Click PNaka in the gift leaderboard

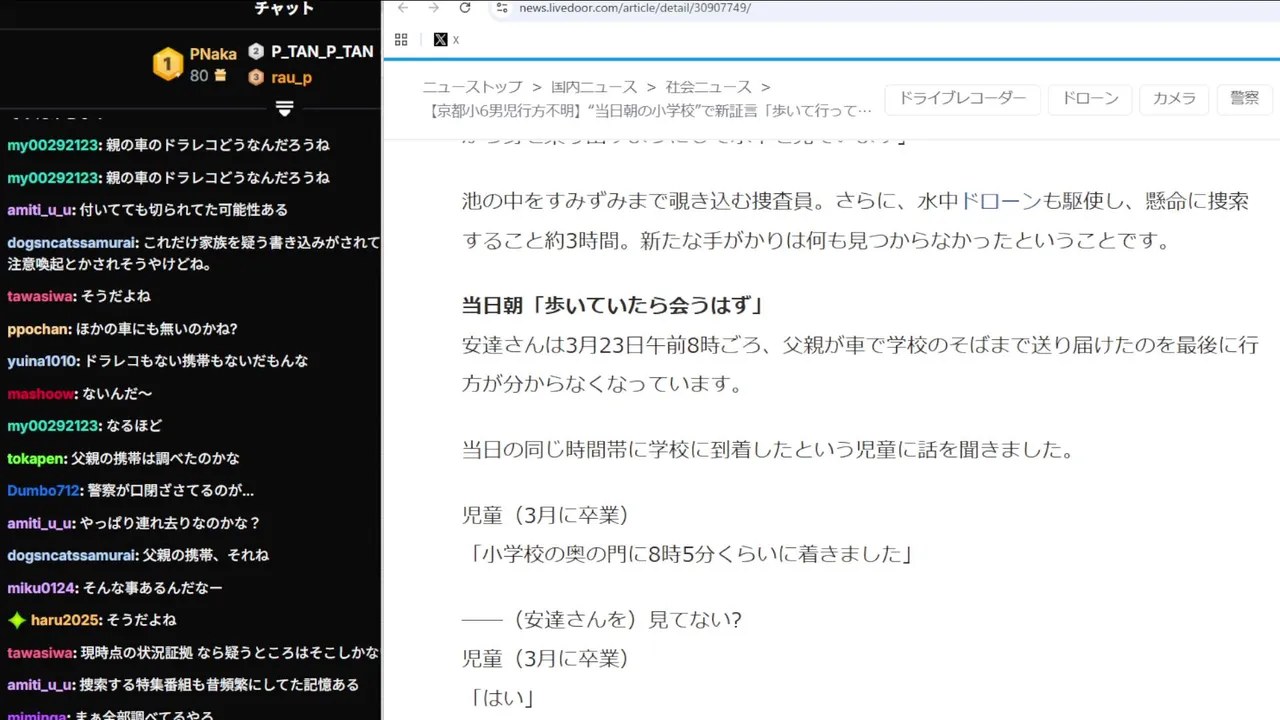click(213, 54)
